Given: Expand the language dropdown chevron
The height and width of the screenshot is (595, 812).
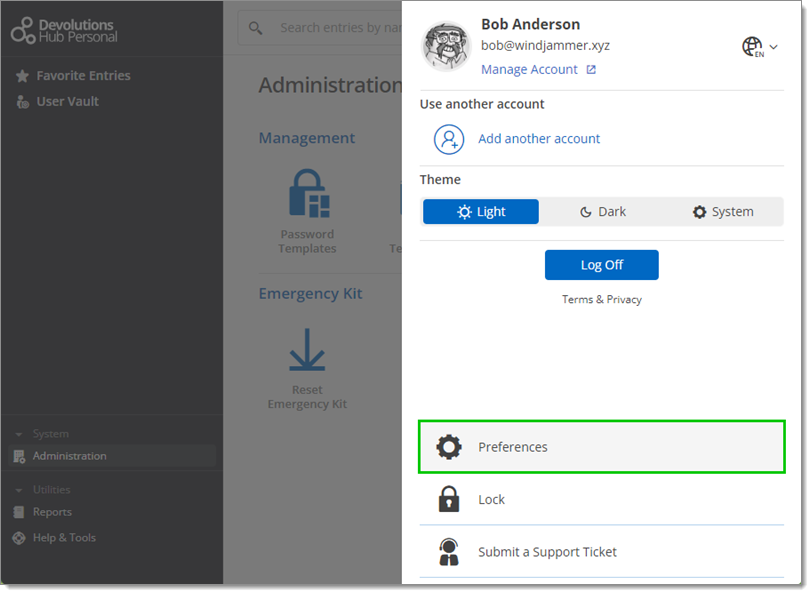Looking at the screenshot, I should click(773, 47).
